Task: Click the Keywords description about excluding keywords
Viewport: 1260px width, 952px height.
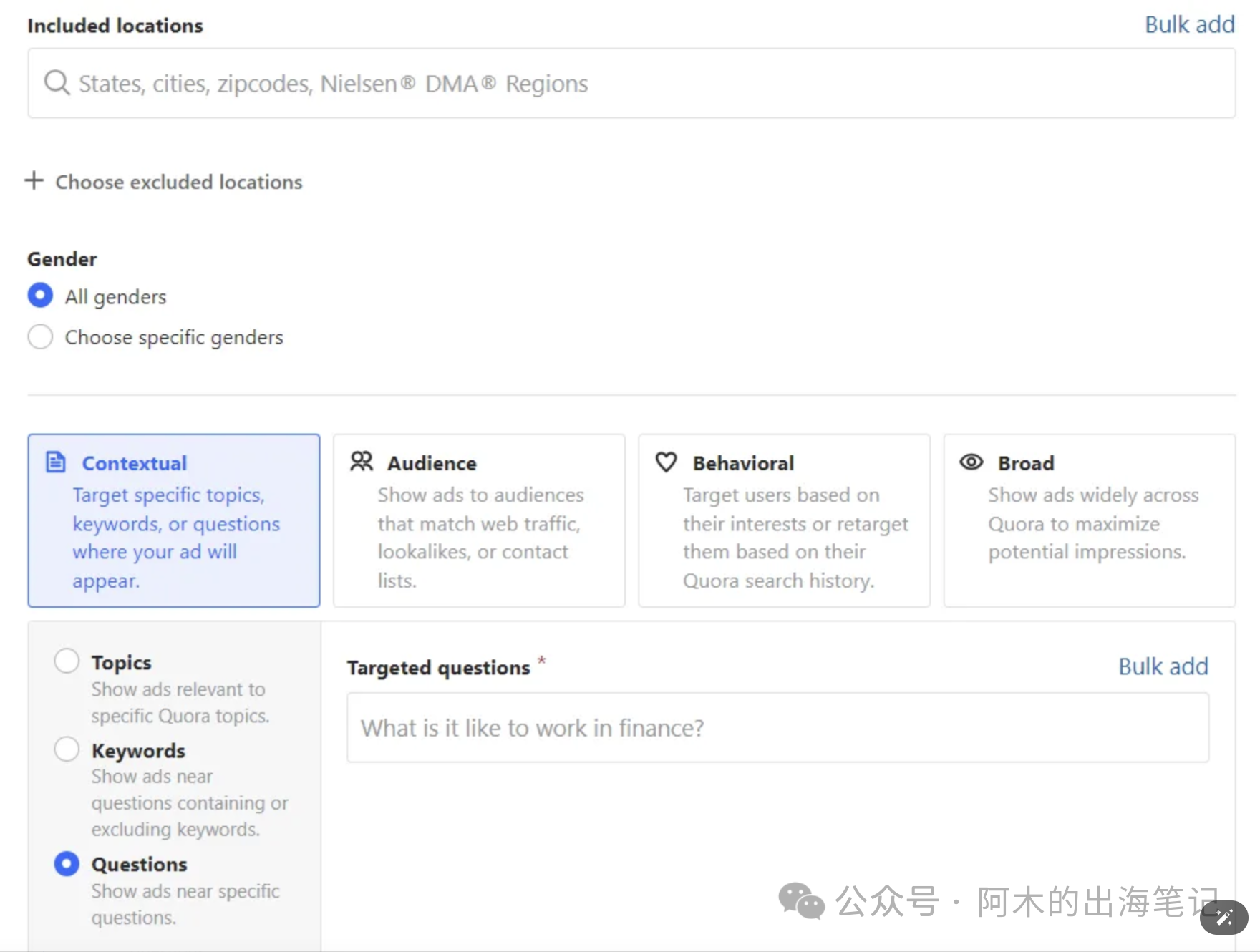Action: point(190,802)
